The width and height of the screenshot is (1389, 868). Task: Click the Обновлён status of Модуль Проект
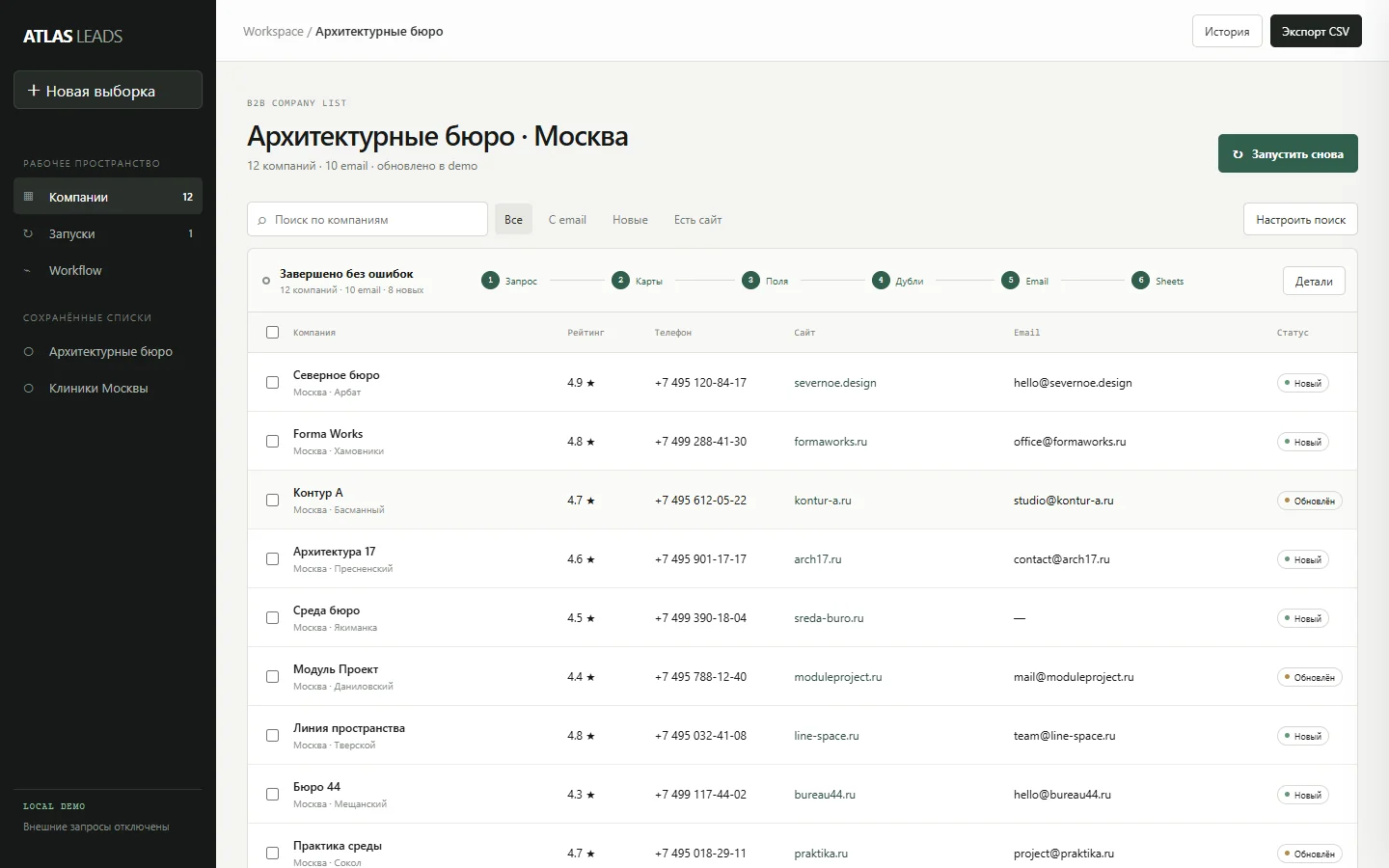coord(1309,677)
